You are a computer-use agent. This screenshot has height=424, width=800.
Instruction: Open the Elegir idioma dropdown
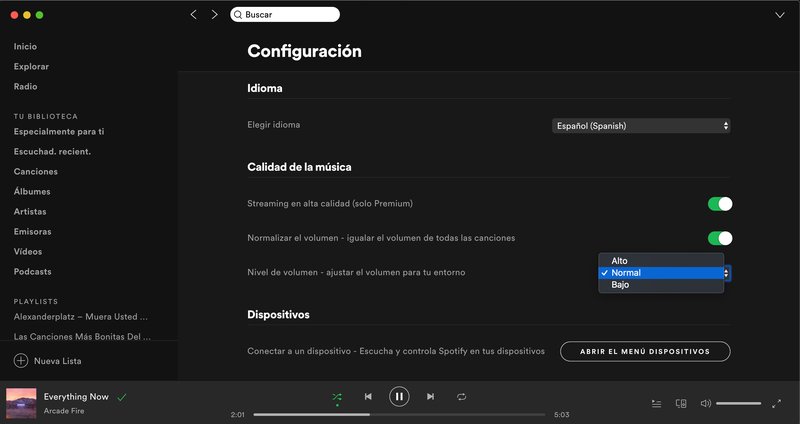tap(641, 126)
